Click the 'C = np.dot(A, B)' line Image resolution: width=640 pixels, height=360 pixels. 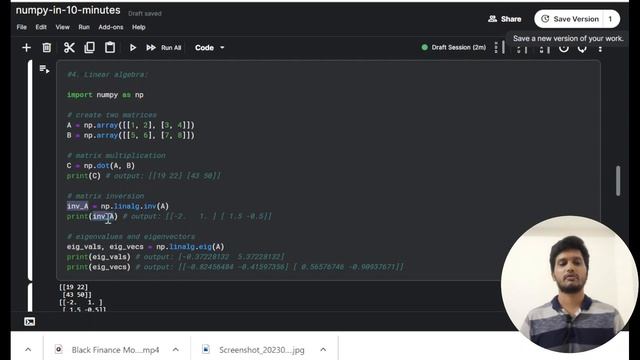pos(100,166)
